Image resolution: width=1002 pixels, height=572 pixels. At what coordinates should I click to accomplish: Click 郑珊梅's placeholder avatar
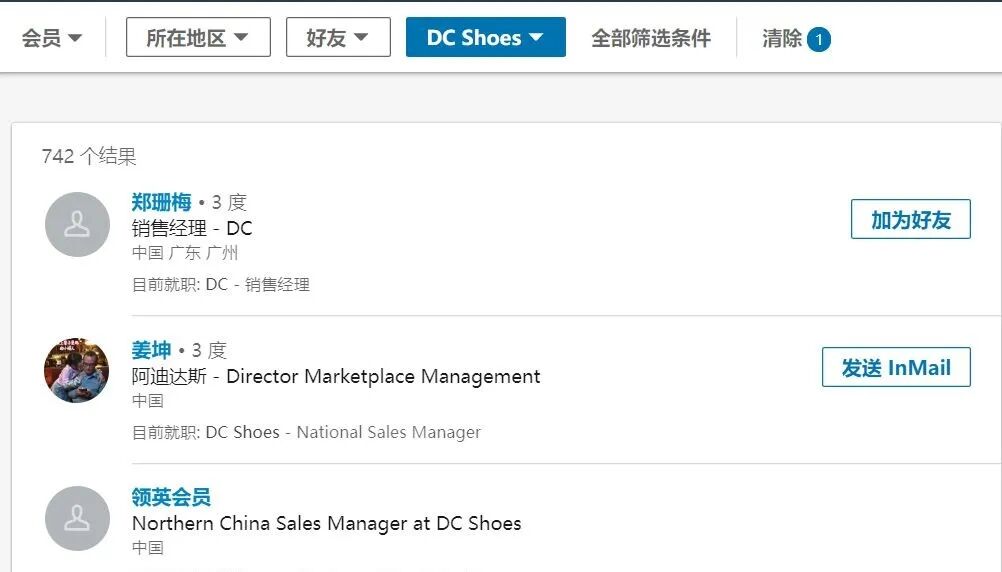point(77,224)
